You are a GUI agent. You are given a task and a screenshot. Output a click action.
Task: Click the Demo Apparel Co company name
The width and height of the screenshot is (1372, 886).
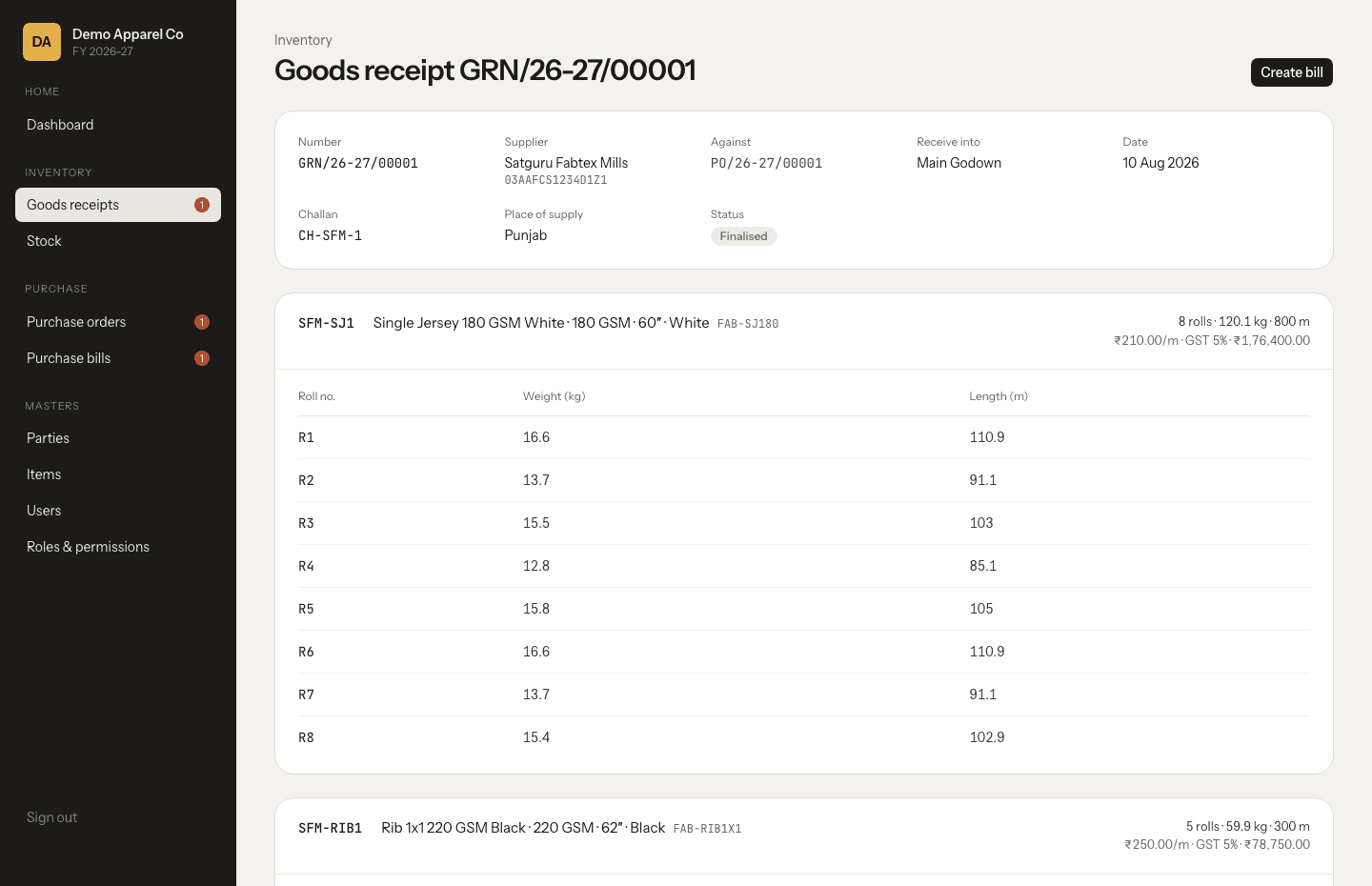(x=128, y=34)
